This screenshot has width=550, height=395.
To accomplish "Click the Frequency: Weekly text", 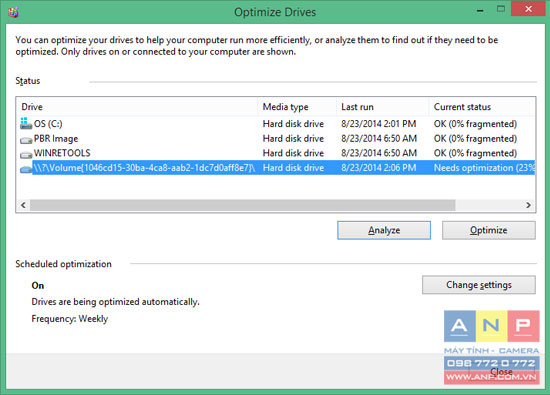I will tap(70, 319).
